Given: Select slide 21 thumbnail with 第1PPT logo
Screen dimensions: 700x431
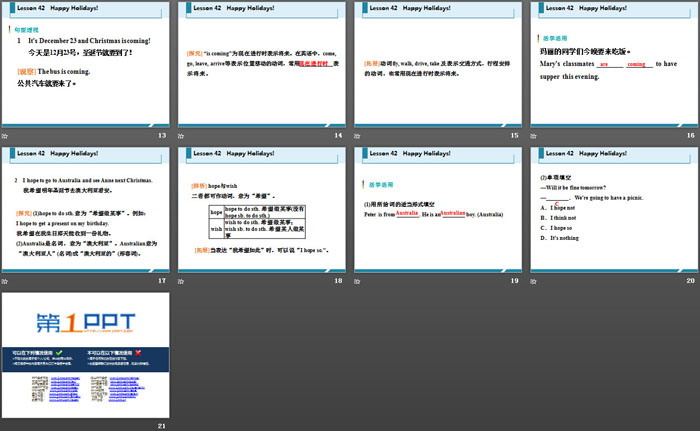Looking at the screenshot, I should pos(86,355).
